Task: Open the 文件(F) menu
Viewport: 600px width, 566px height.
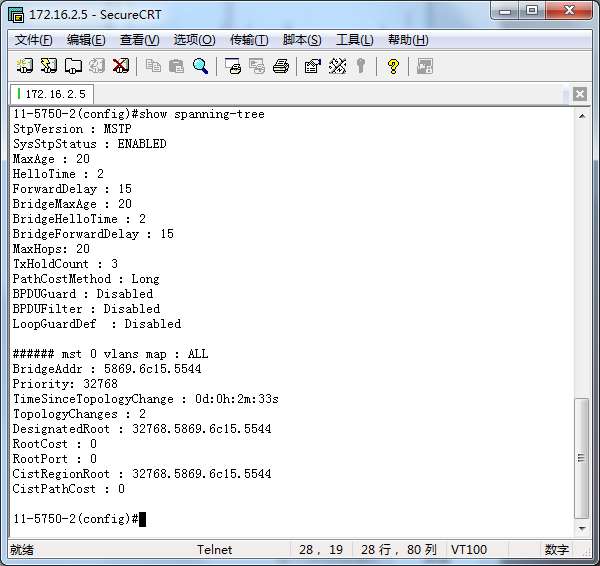Action: [x=34, y=40]
